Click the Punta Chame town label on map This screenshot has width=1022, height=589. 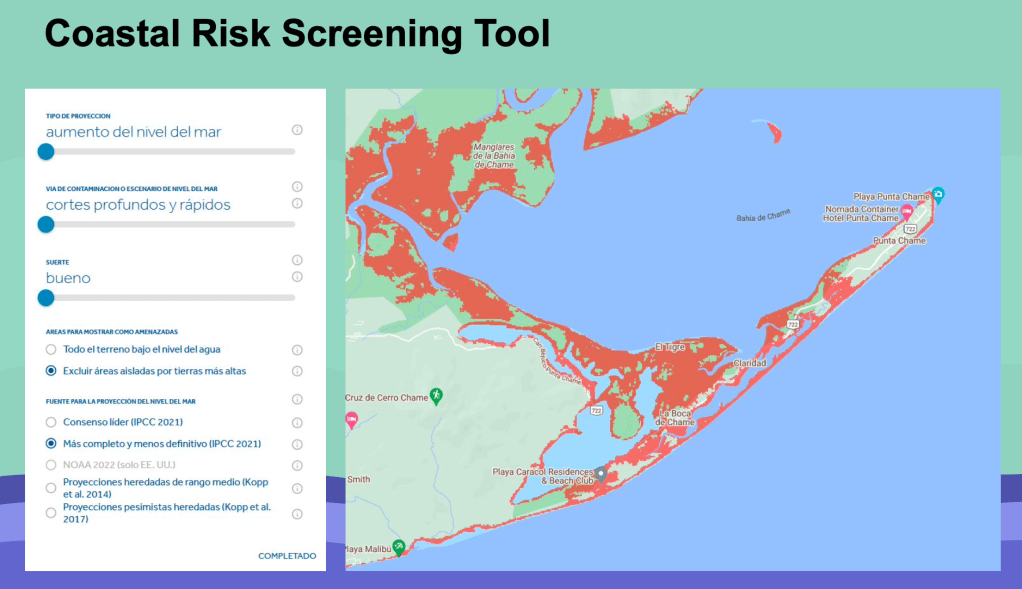pyautogui.click(x=899, y=241)
